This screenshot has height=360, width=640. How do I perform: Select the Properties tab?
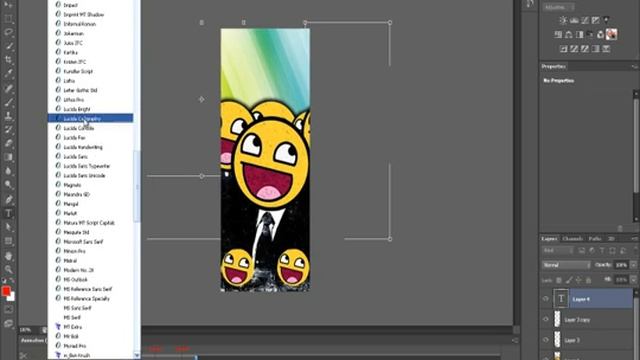(x=553, y=67)
